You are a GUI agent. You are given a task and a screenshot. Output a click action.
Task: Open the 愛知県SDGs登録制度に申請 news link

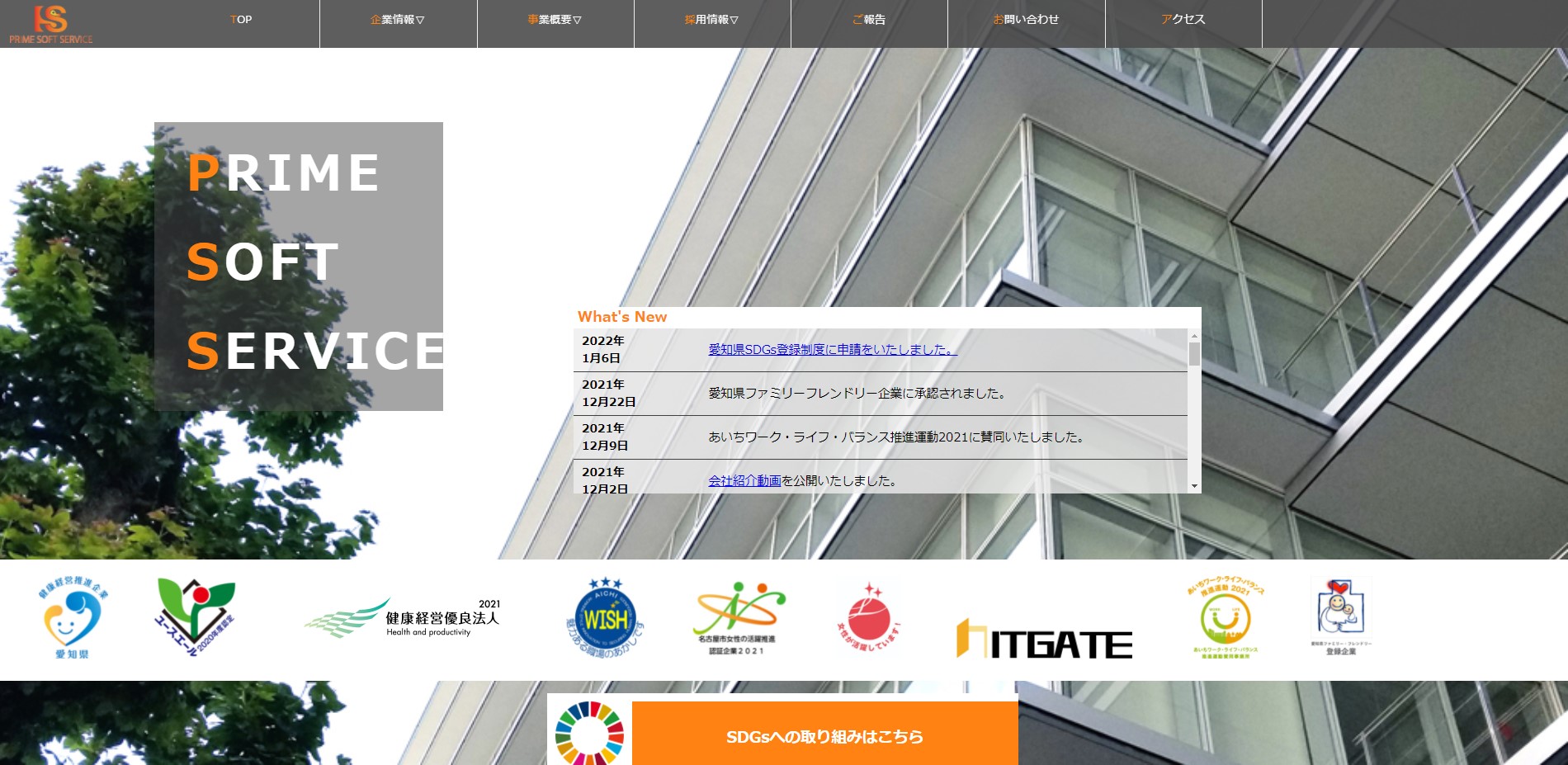(833, 350)
